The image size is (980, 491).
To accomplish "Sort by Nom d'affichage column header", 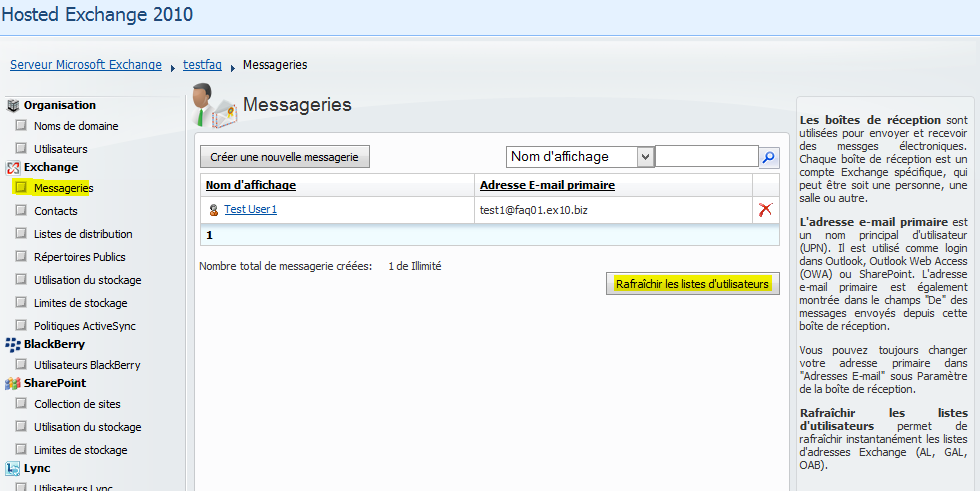I will tap(251, 185).
